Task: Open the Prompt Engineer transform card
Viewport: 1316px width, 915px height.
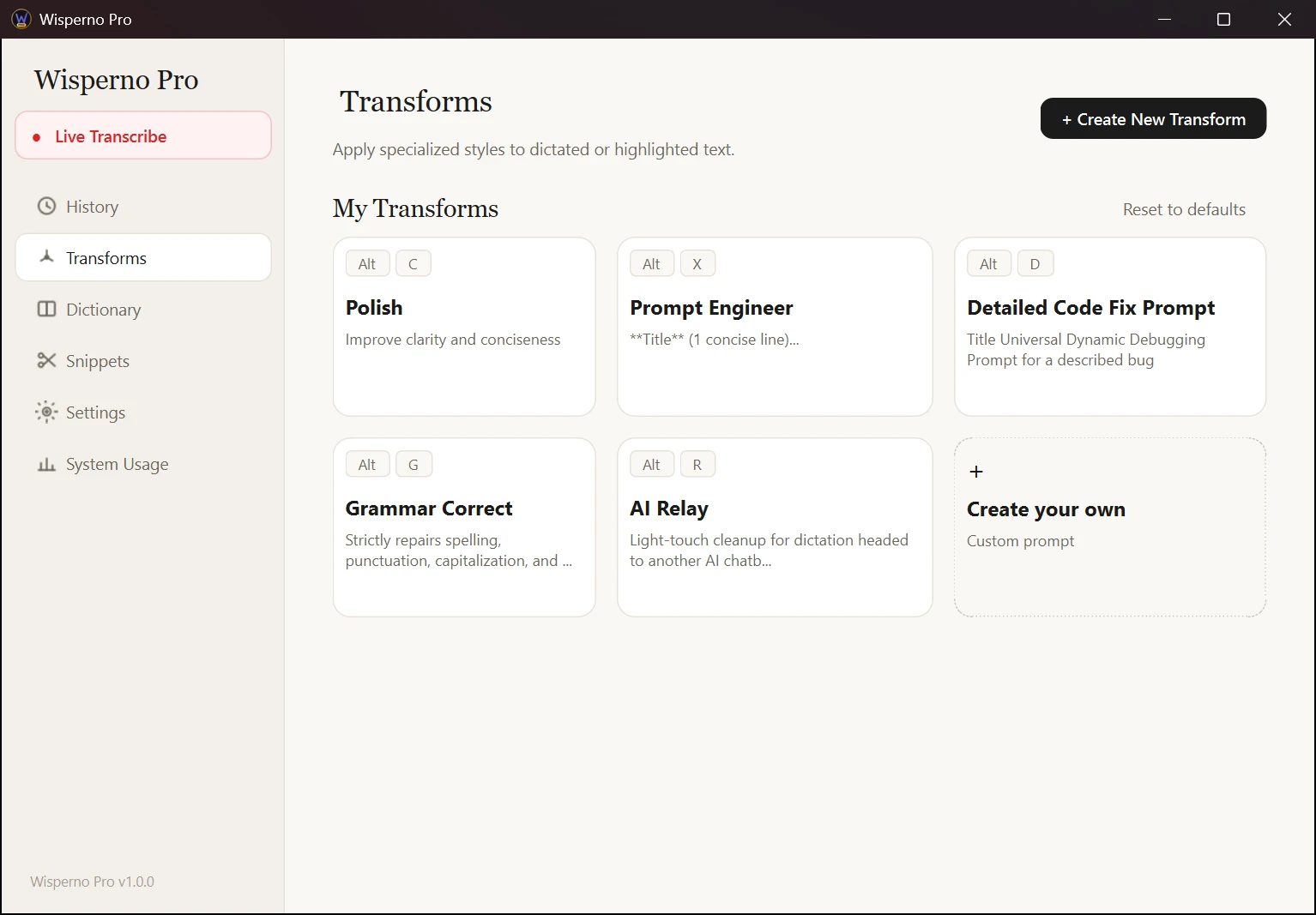Action: click(x=775, y=327)
